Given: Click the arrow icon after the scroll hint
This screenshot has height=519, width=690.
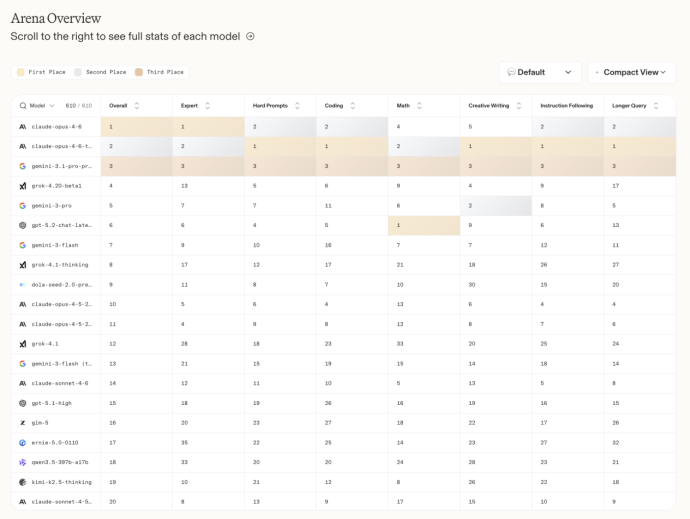Looking at the screenshot, I should pos(250,36).
